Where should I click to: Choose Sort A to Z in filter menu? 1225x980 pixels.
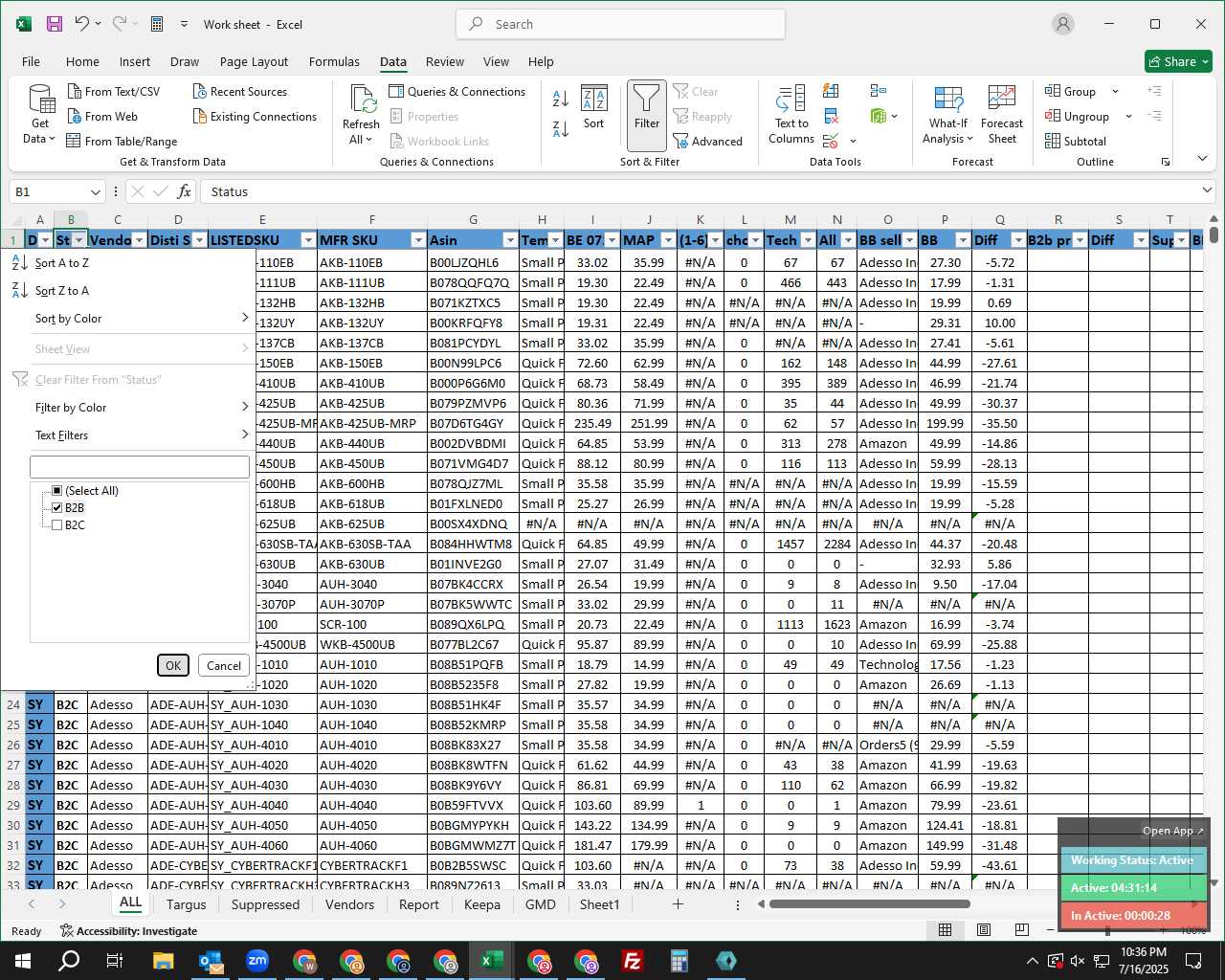click(x=61, y=262)
